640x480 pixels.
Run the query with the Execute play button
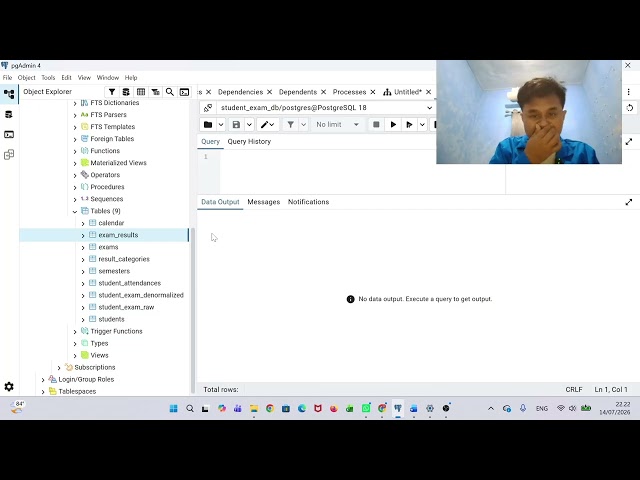click(393, 124)
